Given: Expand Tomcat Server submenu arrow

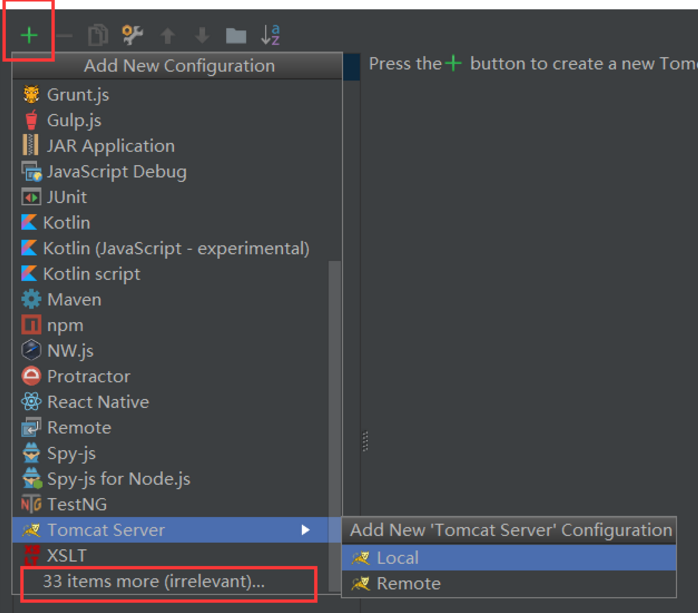Looking at the screenshot, I should (x=305, y=530).
